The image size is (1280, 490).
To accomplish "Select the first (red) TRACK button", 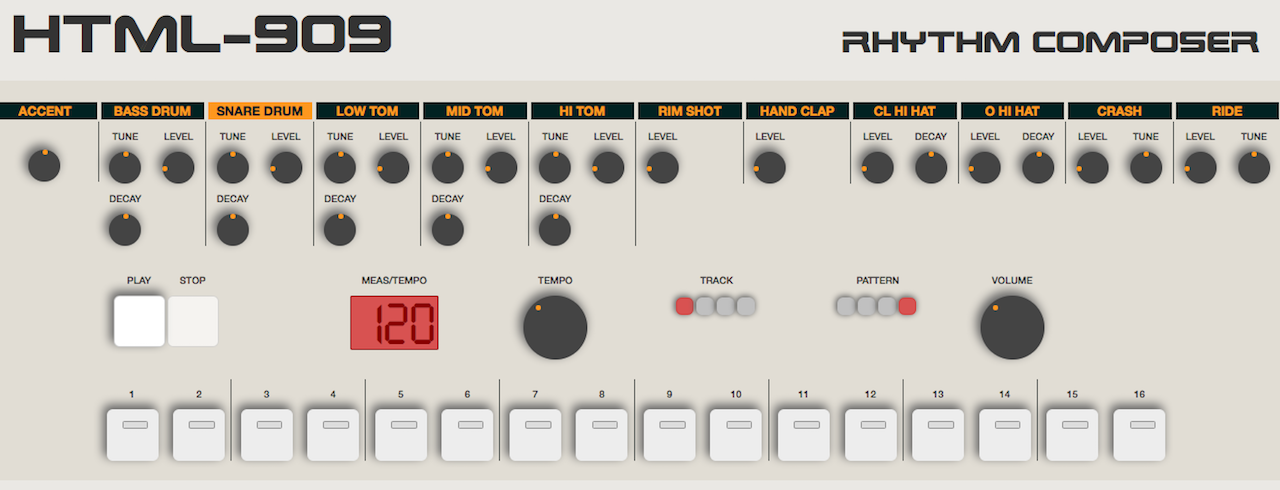I will [x=685, y=306].
